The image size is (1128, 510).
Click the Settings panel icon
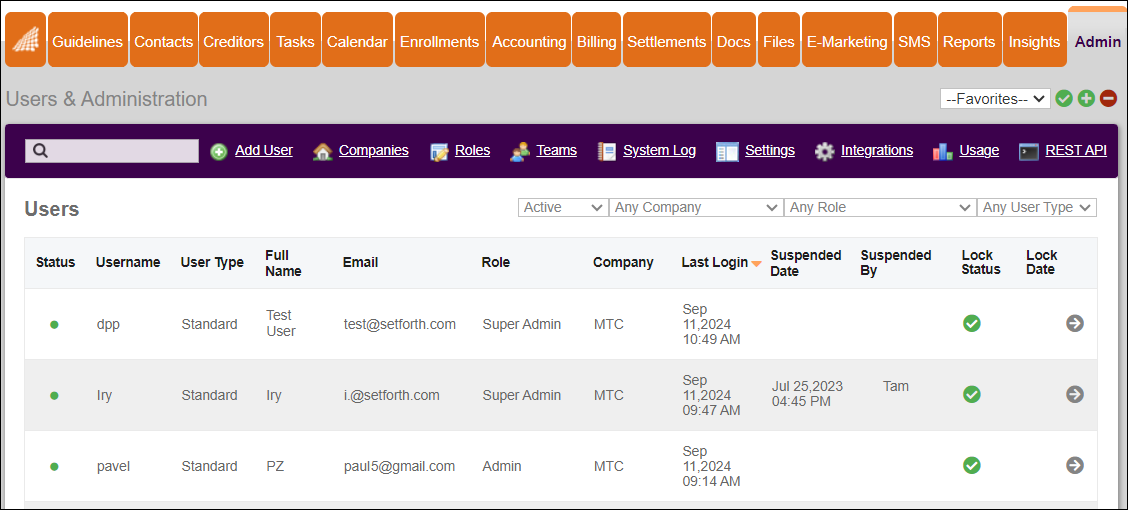[727, 152]
